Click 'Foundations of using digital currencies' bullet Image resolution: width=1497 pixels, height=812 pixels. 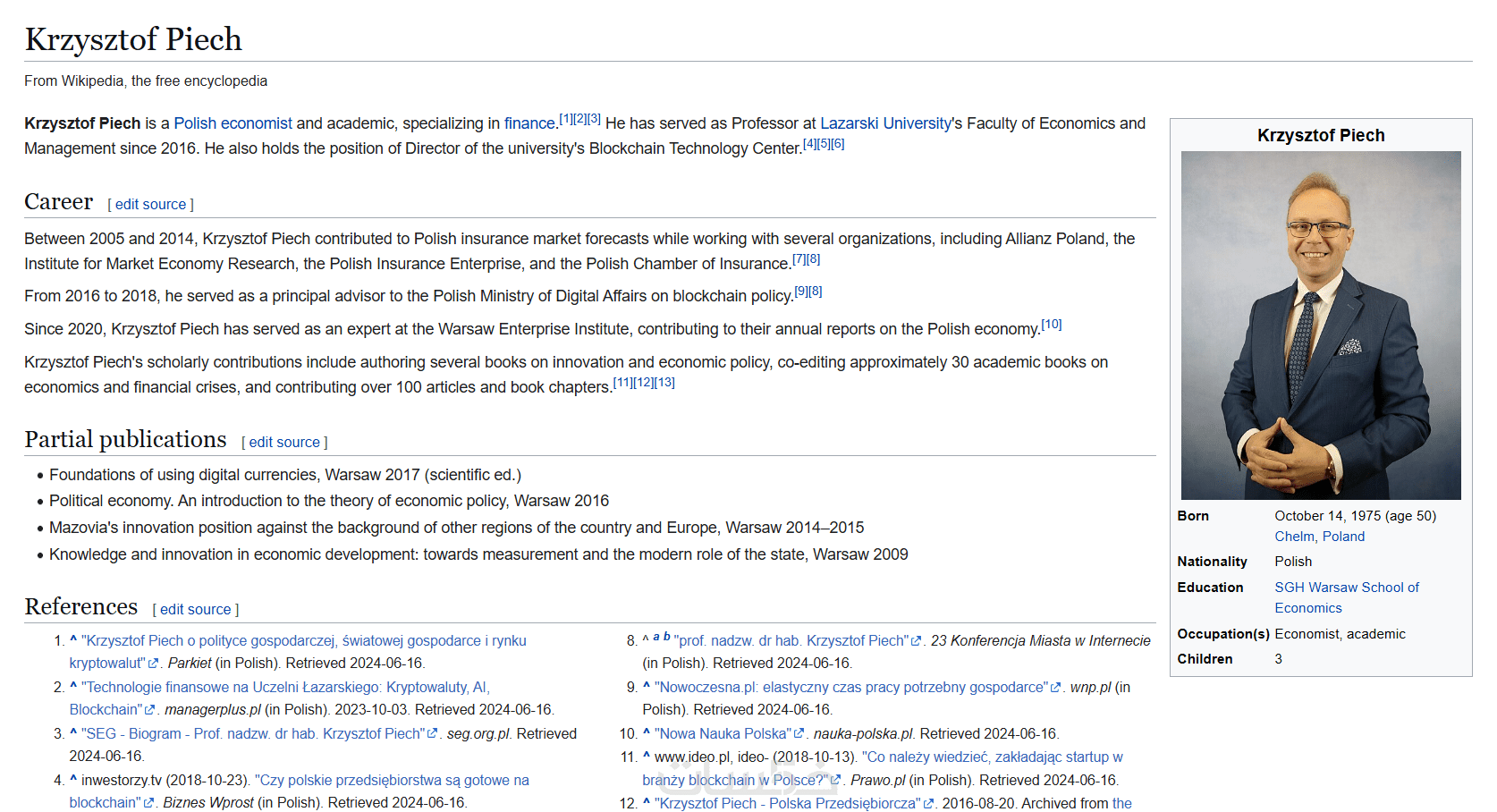coord(285,475)
